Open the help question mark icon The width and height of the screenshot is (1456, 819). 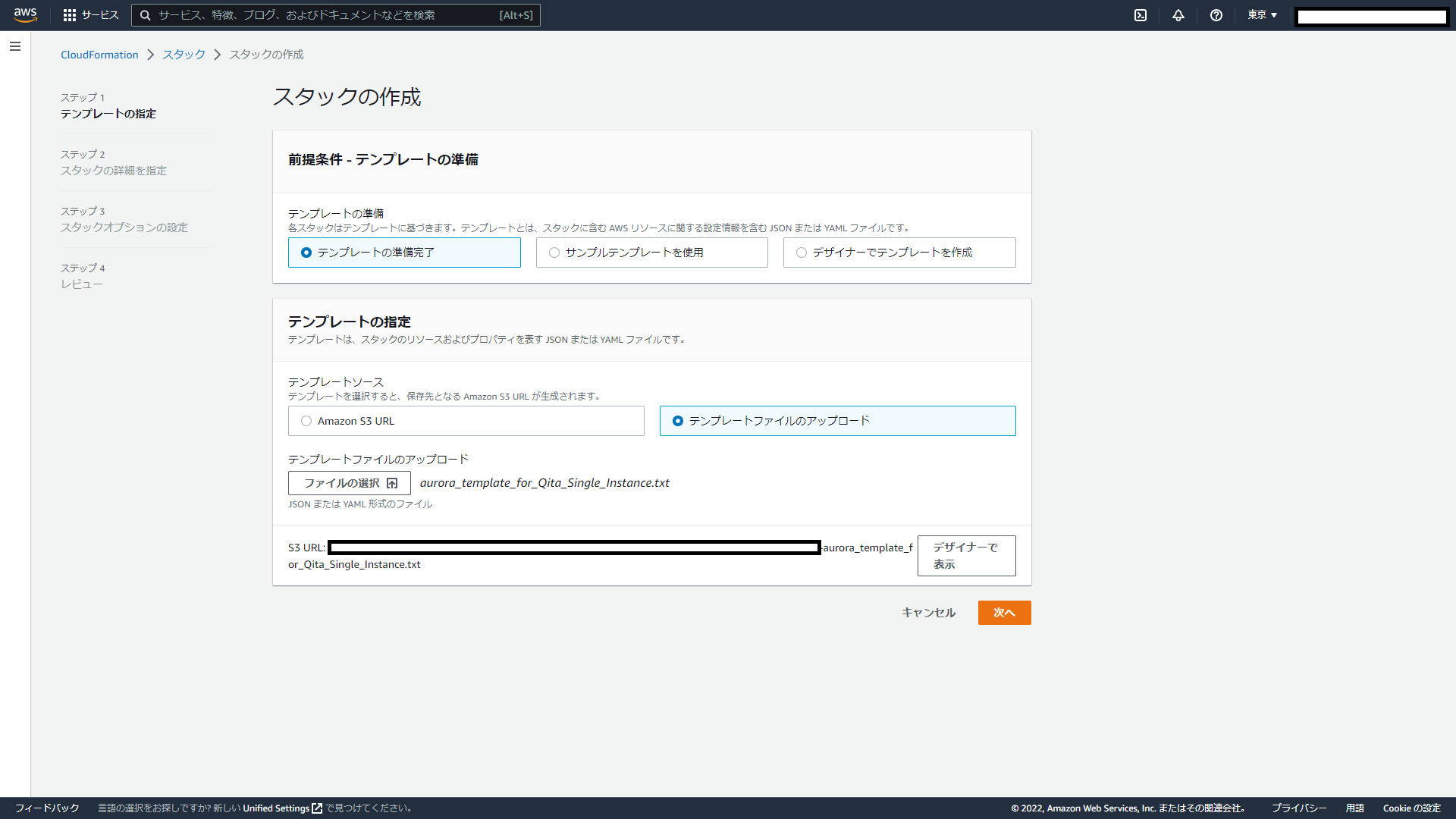pos(1216,15)
